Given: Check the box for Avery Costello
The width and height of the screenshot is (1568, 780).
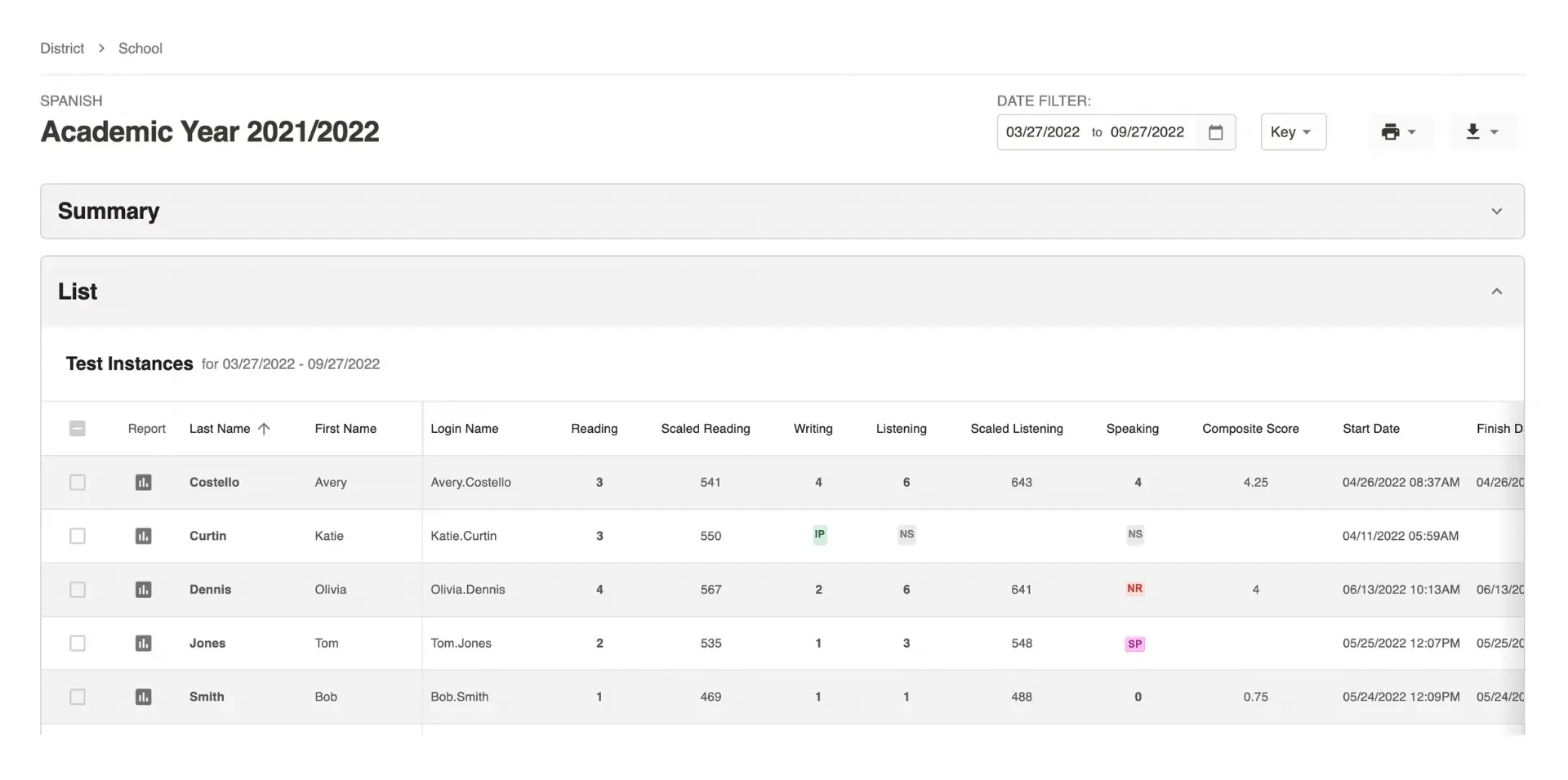Looking at the screenshot, I should [78, 483].
